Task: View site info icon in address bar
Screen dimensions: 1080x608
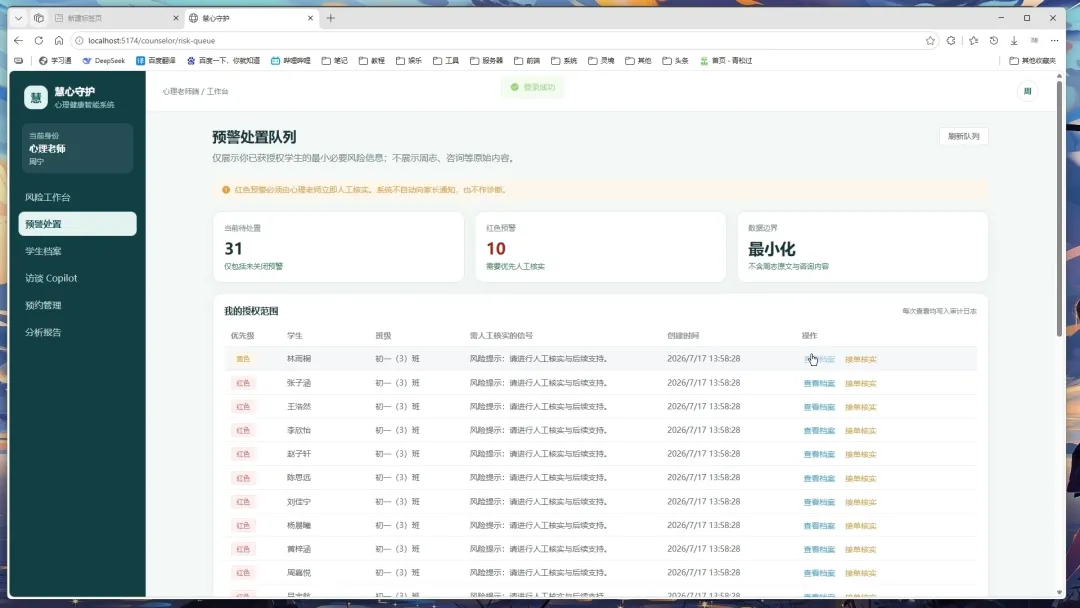Action: click(79, 41)
